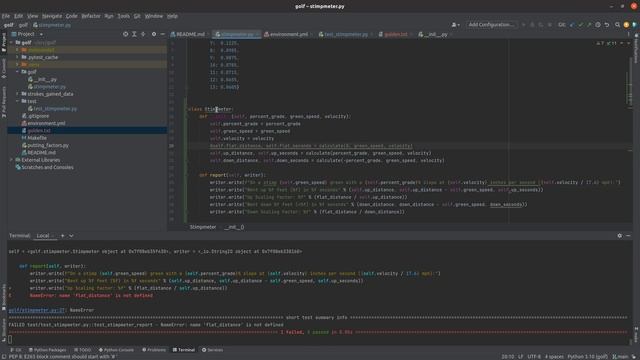640x360 pixels.
Task: Open the File menu
Action: 6,16
